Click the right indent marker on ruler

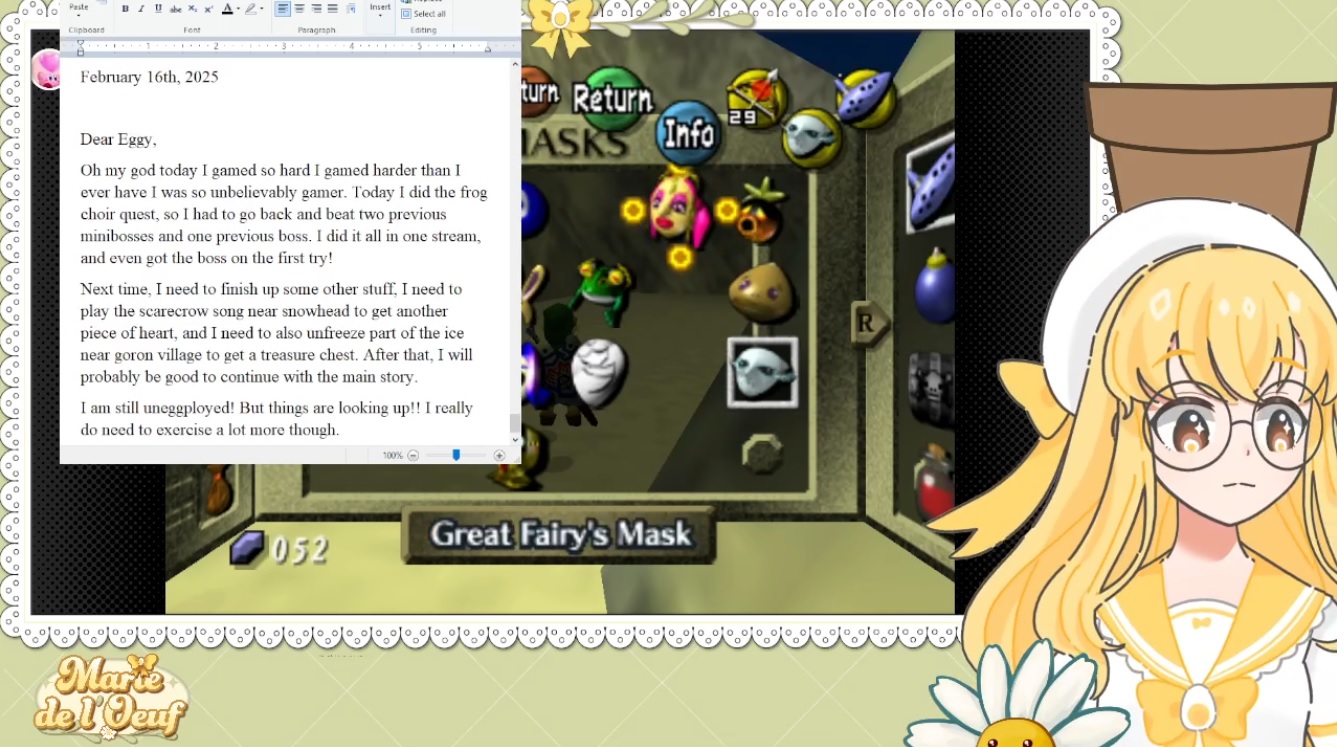point(487,47)
